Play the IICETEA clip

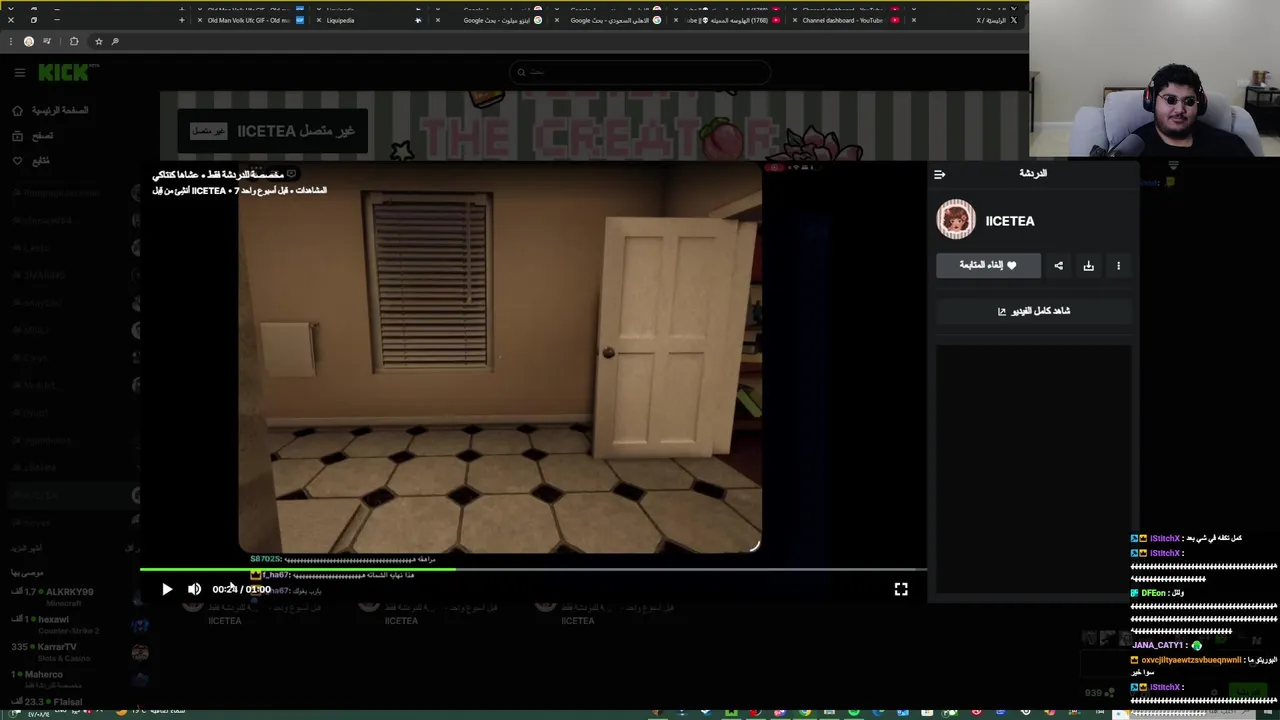[x=167, y=589]
